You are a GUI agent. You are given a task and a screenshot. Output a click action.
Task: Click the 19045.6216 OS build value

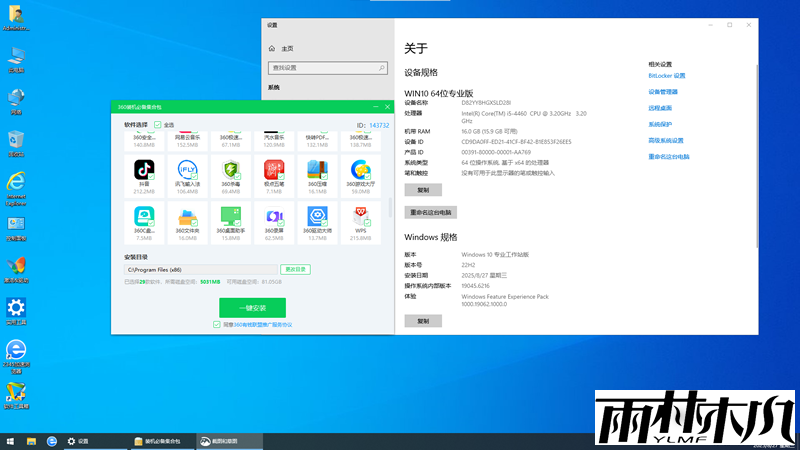tap(476, 286)
